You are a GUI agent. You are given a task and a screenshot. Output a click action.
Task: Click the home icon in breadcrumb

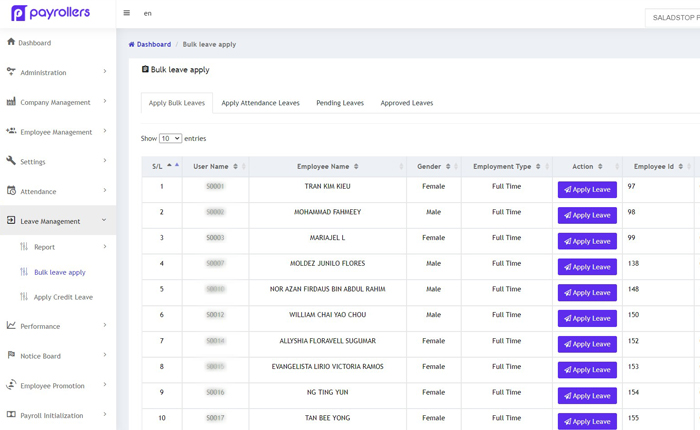coord(131,44)
